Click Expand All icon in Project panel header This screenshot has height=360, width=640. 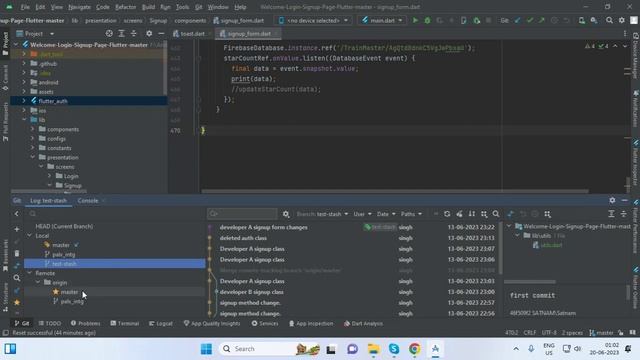[x=121, y=33]
